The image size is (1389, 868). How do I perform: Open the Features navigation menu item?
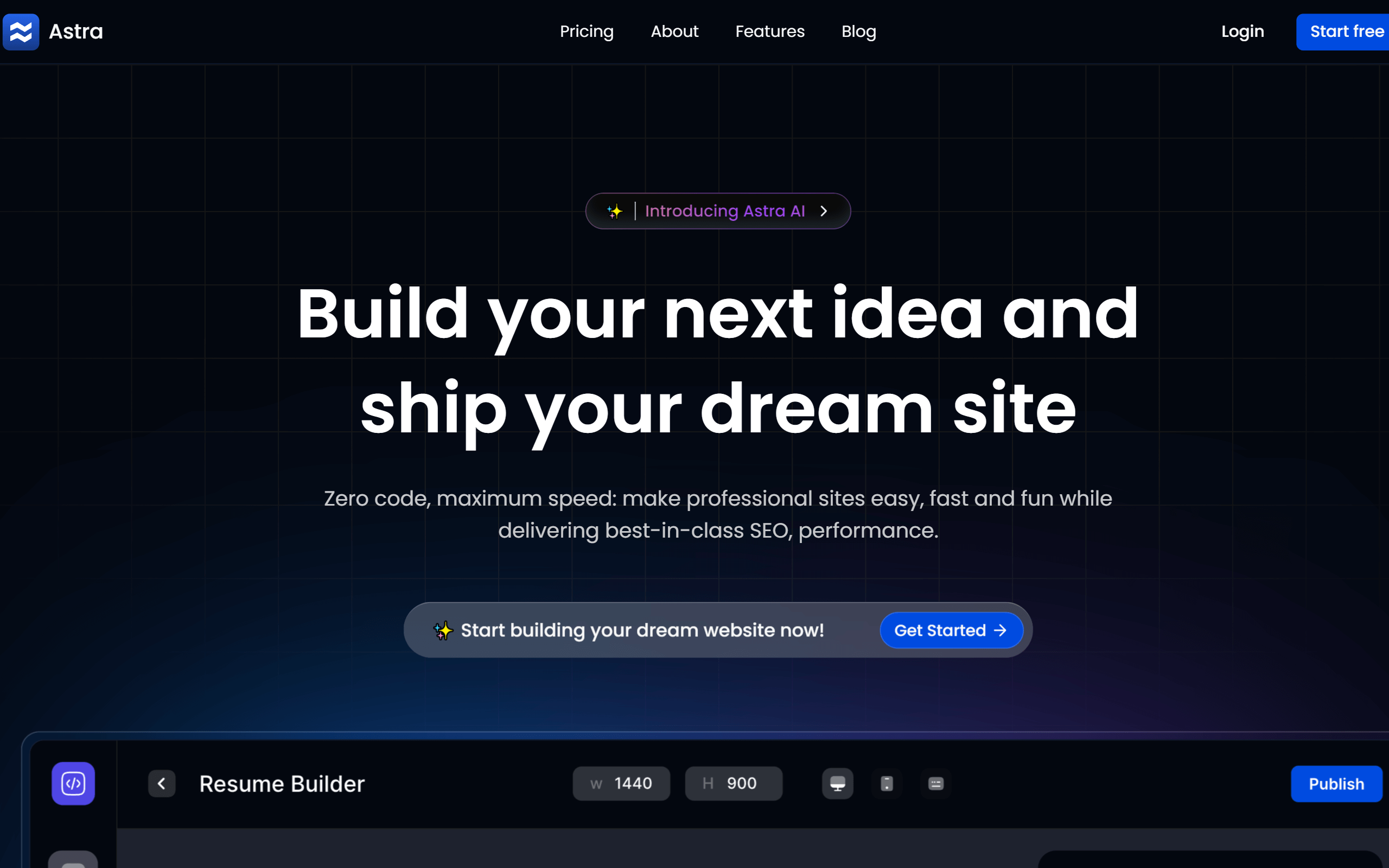coord(770,31)
